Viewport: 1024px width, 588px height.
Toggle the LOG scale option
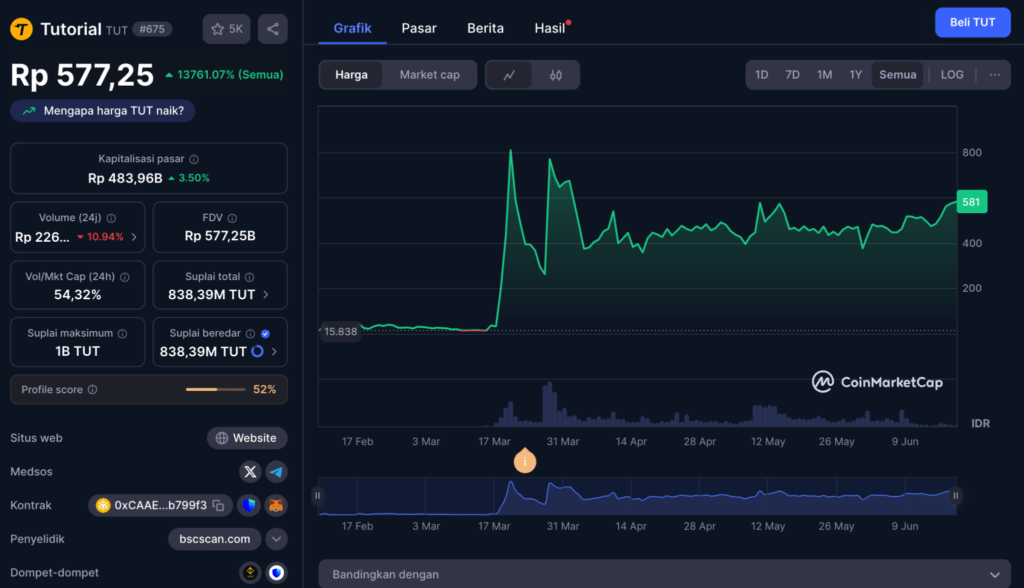coord(952,74)
